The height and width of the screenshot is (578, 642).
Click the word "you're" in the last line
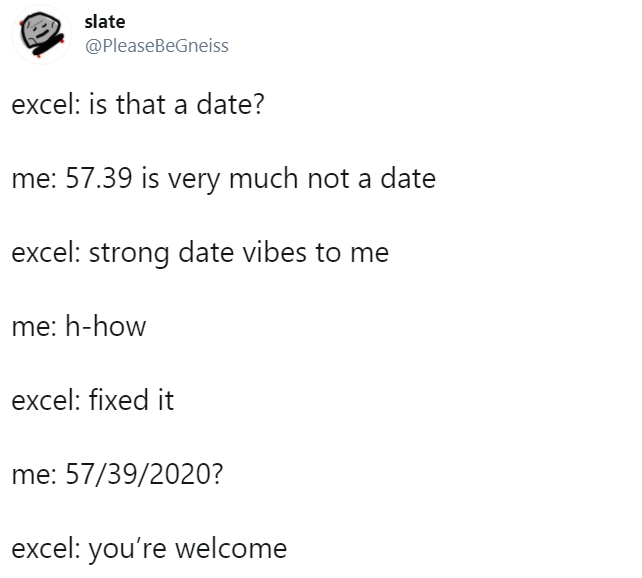[x=127, y=549]
